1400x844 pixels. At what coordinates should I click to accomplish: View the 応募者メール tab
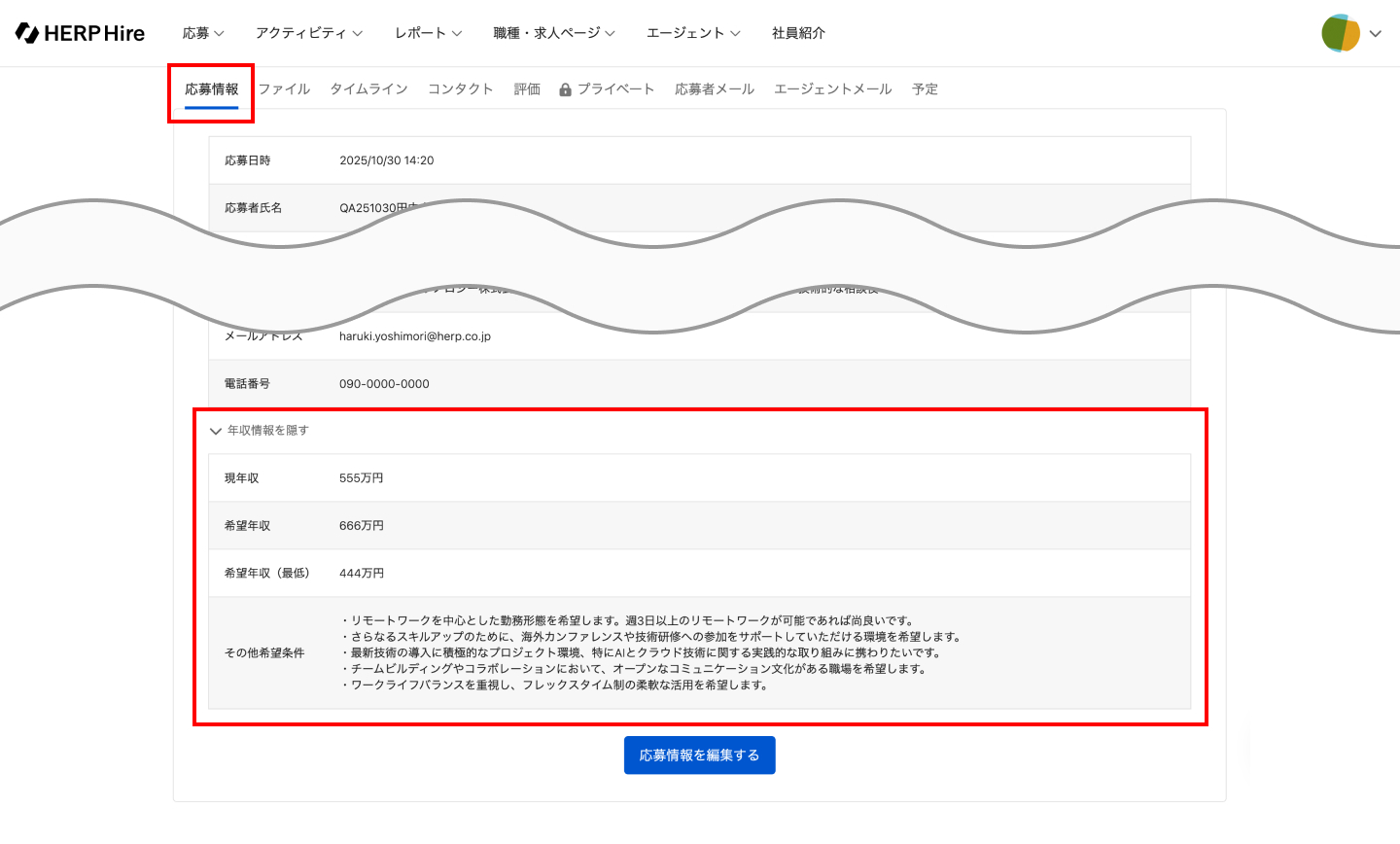click(x=715, y=89)
